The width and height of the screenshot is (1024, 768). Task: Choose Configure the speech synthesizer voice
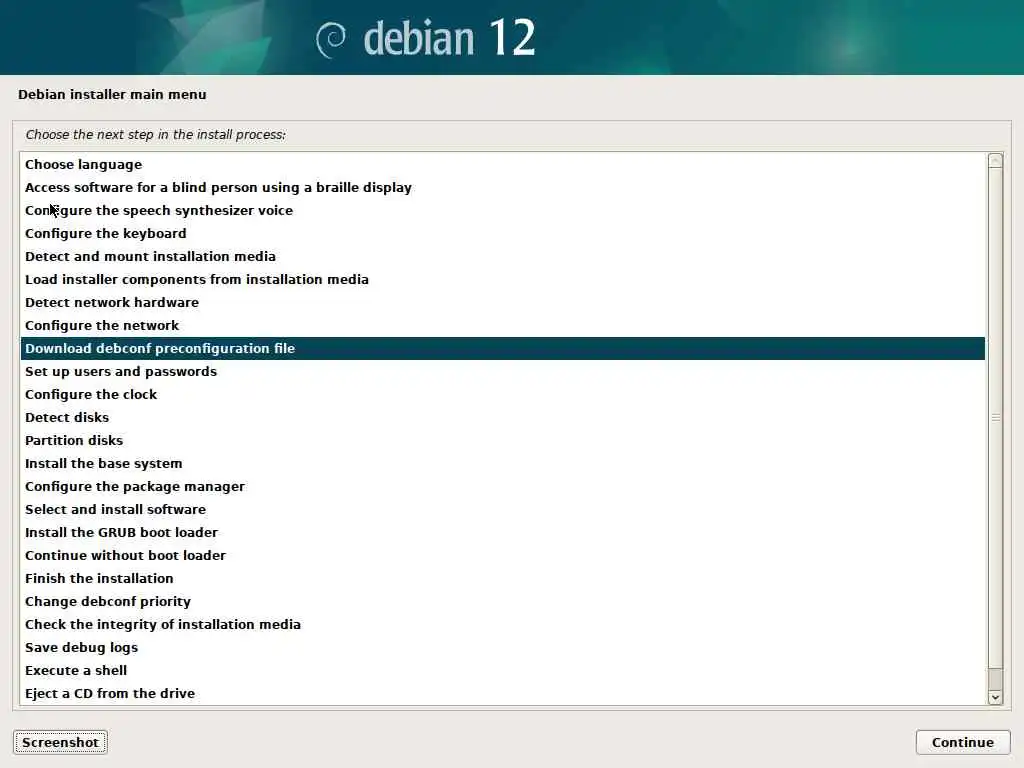[x=502, y=210]
